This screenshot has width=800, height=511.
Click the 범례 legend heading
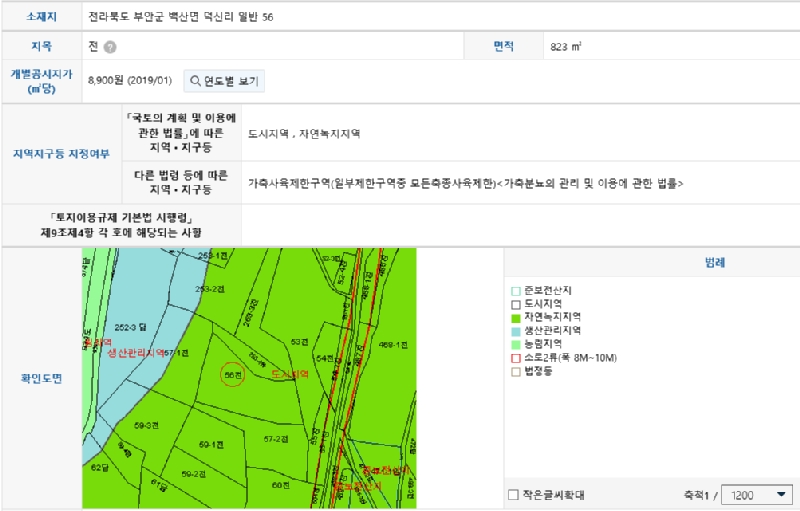tap(715, 263)
